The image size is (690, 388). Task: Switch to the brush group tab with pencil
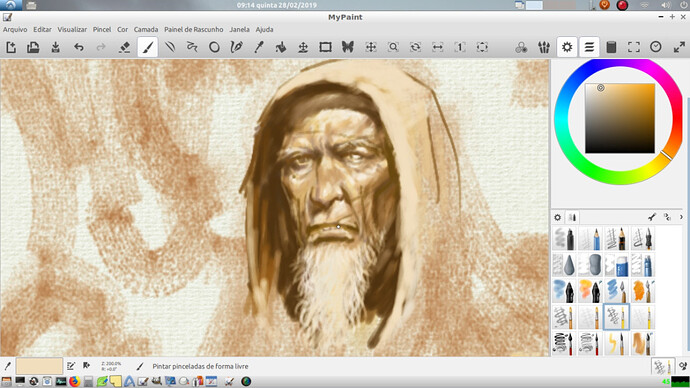572,217
